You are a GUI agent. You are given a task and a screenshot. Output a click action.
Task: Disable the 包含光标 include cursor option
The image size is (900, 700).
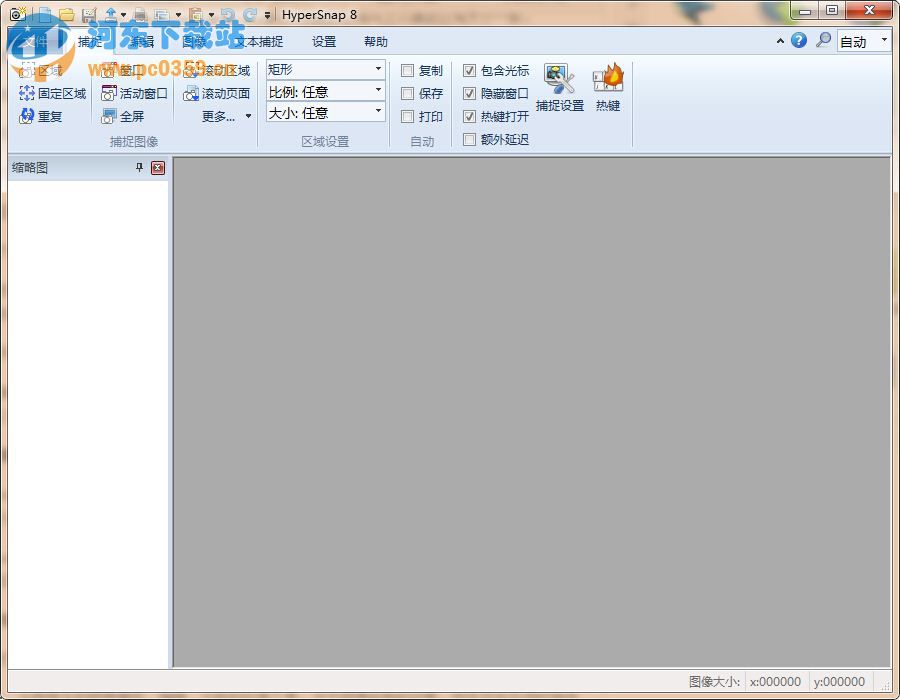(469, 70)
